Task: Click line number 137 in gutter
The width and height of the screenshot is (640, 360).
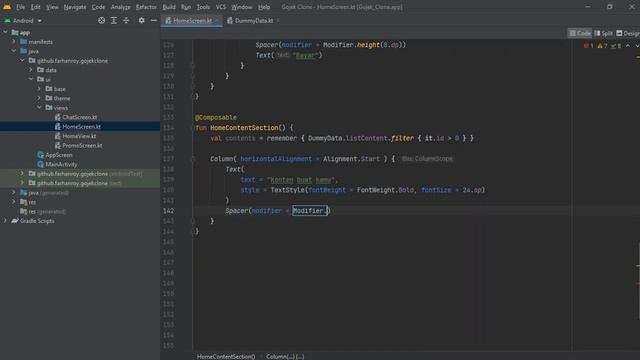Action: 169,159
